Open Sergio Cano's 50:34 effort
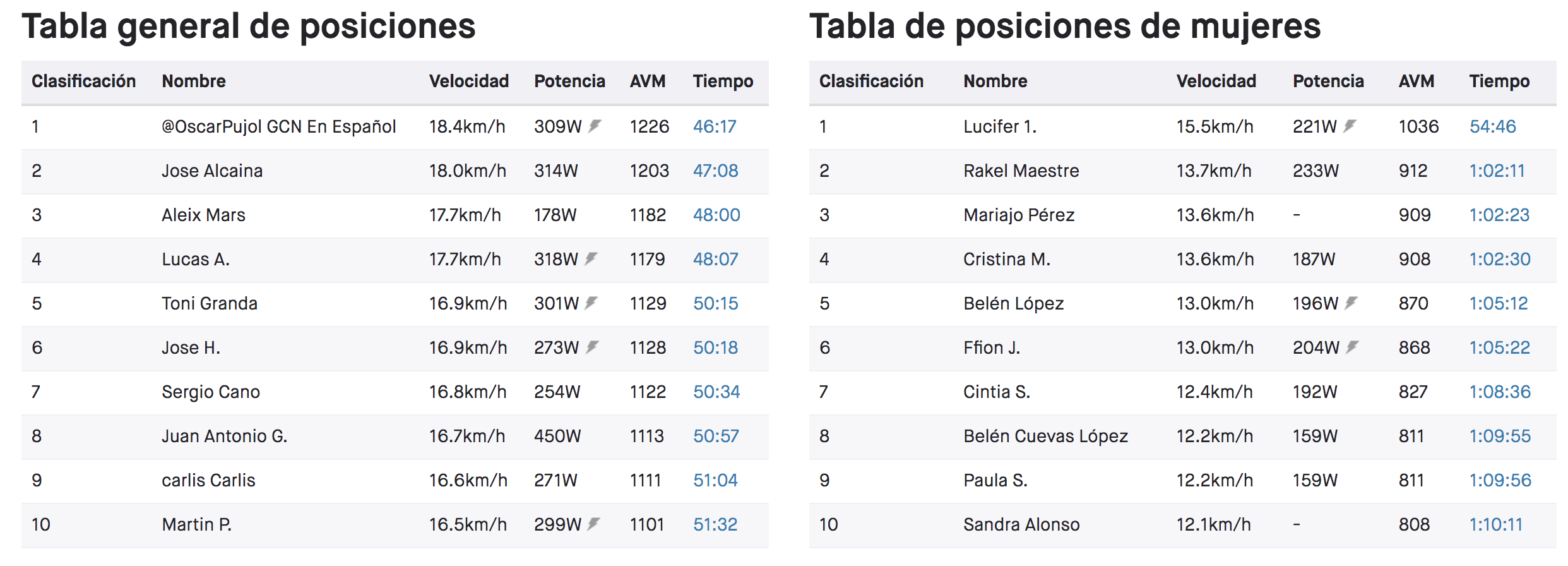This screenshot has height=566, width=1568. pyautogui.click(x=716, y=392)
